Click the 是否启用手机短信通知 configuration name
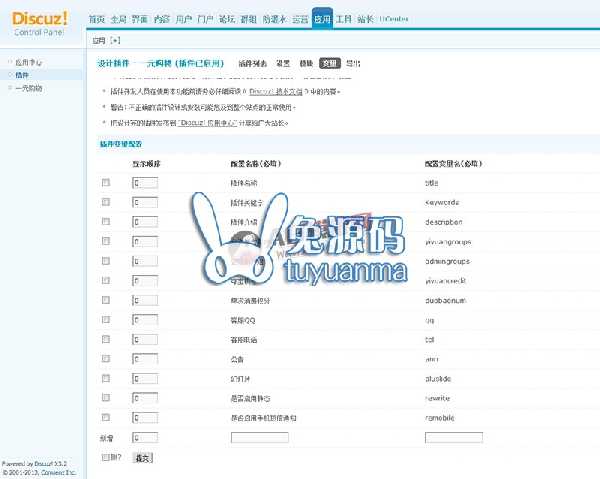The width and height of the screenshot is (600, 479). click(264, 418)
